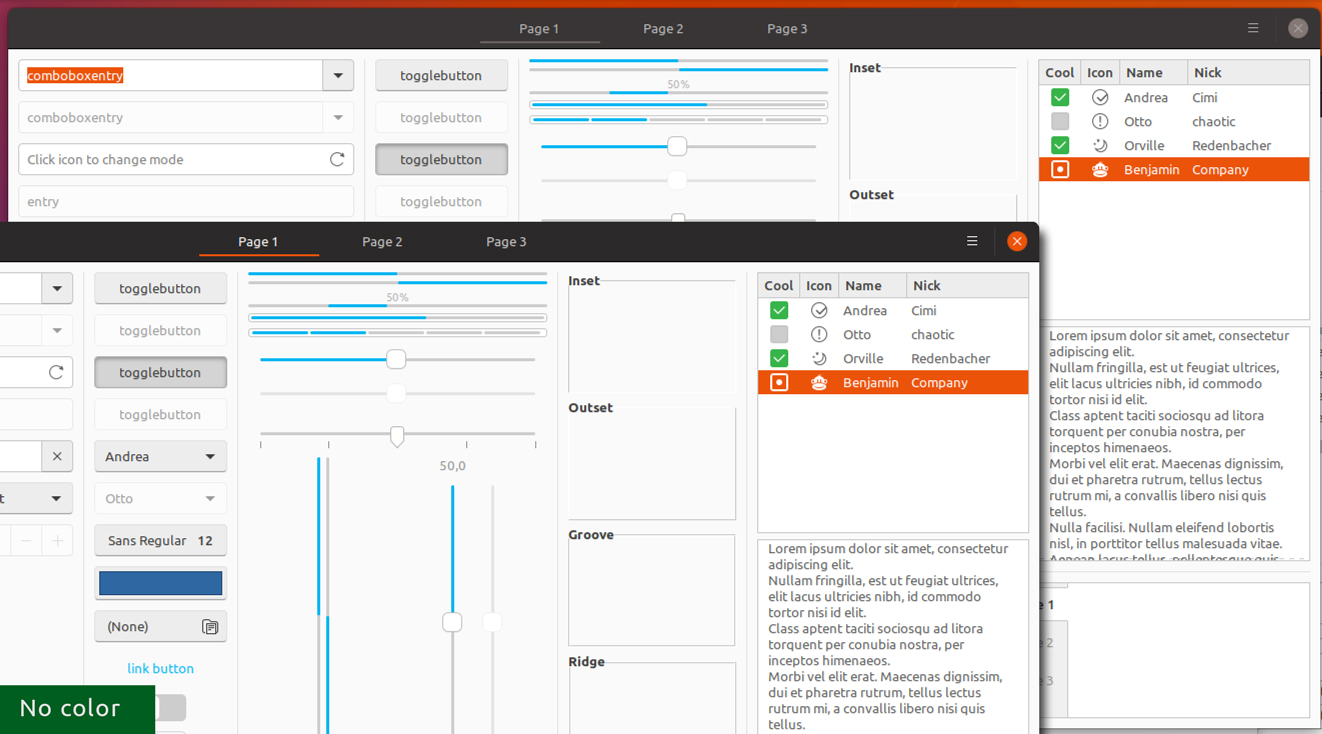Click Orville's moon icon in back window
Screen dimensions: 1322x734
coord(1100,145)
